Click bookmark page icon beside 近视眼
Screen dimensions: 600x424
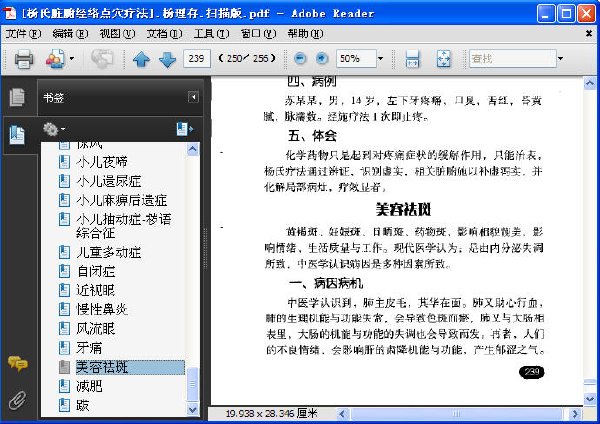64,290
